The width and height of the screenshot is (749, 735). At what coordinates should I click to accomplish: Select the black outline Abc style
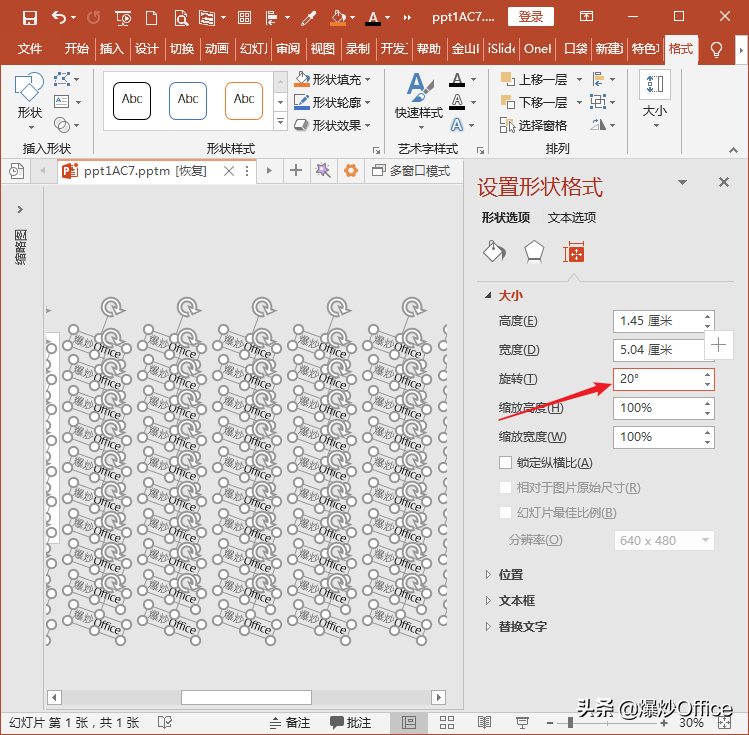pyautogui.click(x=132, y=100)
